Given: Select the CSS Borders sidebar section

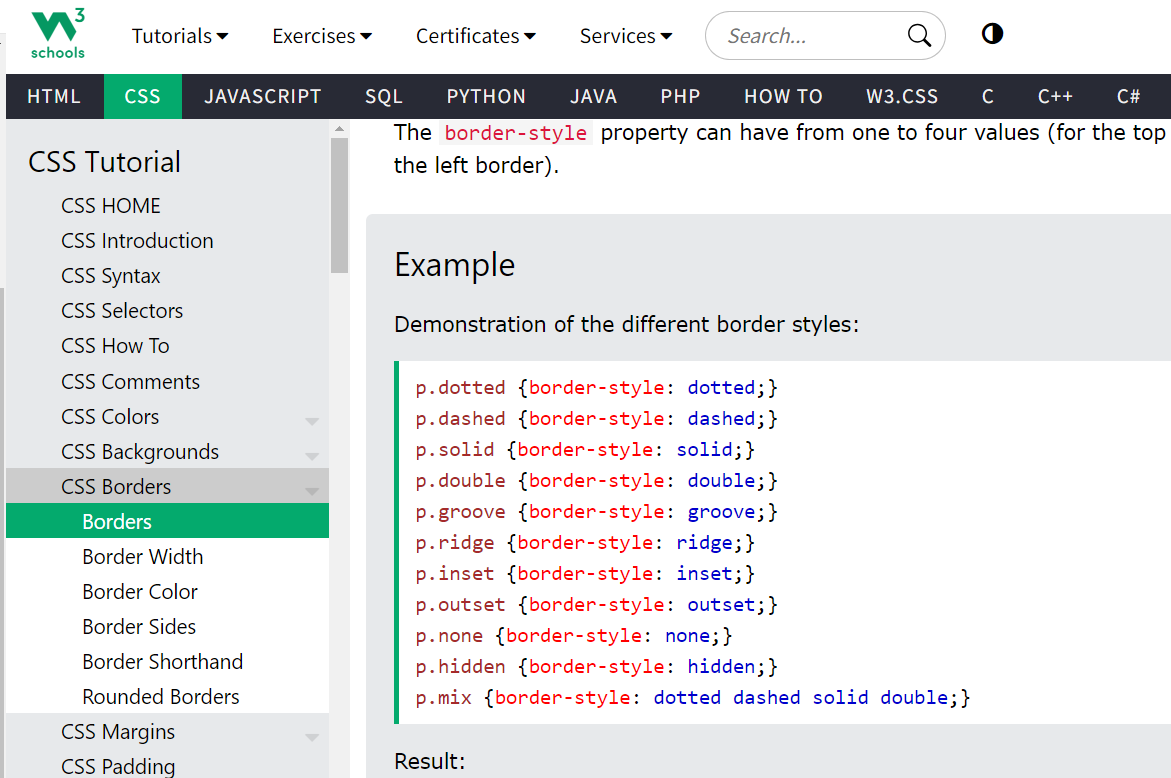Looking at the screenshot, I should pyautogui.click(x=167, y=486).
